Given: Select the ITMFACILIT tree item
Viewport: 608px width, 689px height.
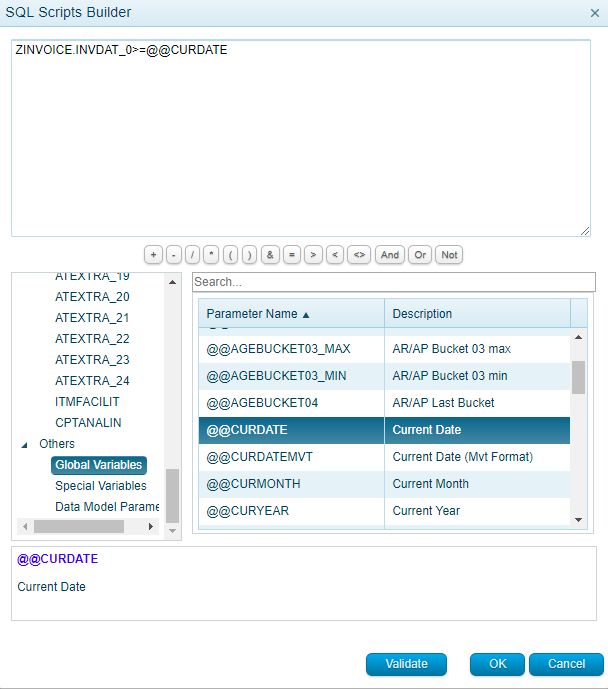Looking at the screenshot, I should coord(87,402).
